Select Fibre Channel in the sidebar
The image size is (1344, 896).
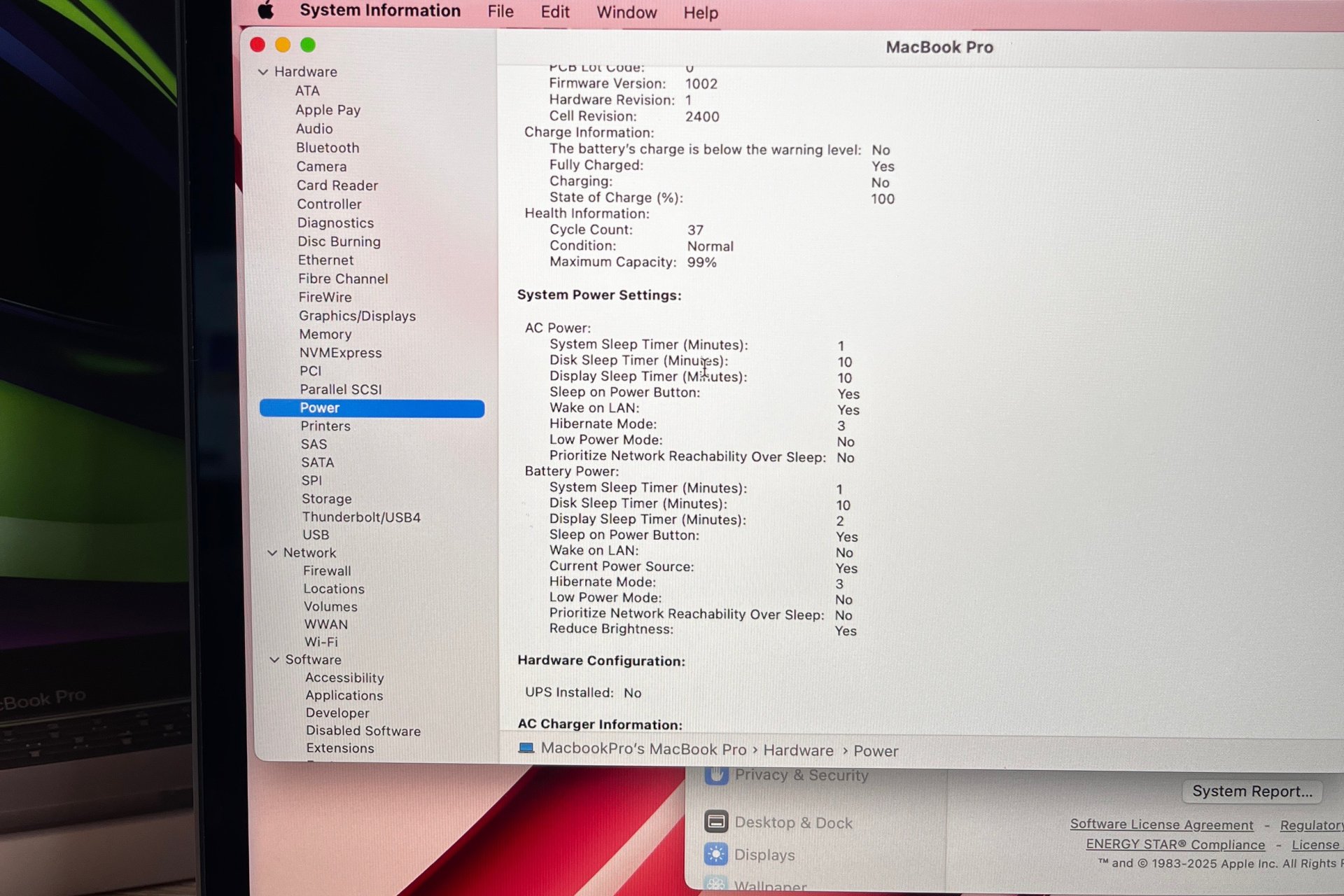coord(343,279)
